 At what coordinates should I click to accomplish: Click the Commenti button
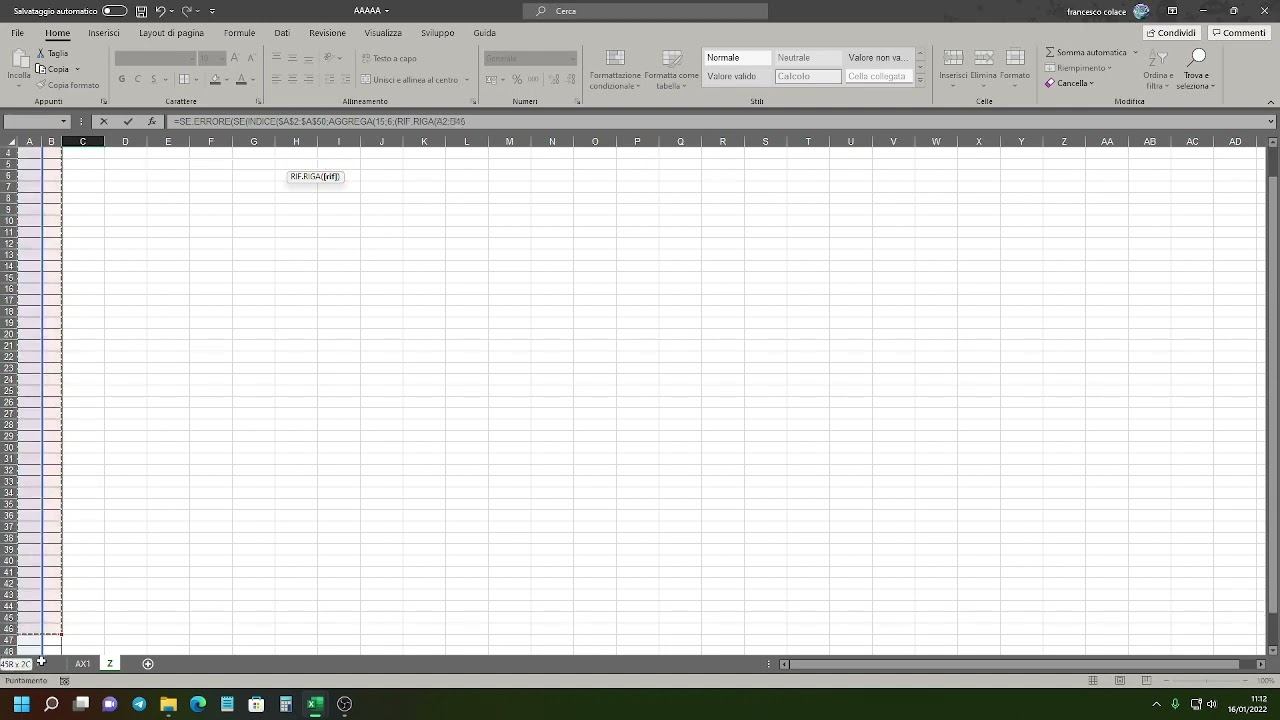pyautogui.click(x=1238, y=33)
